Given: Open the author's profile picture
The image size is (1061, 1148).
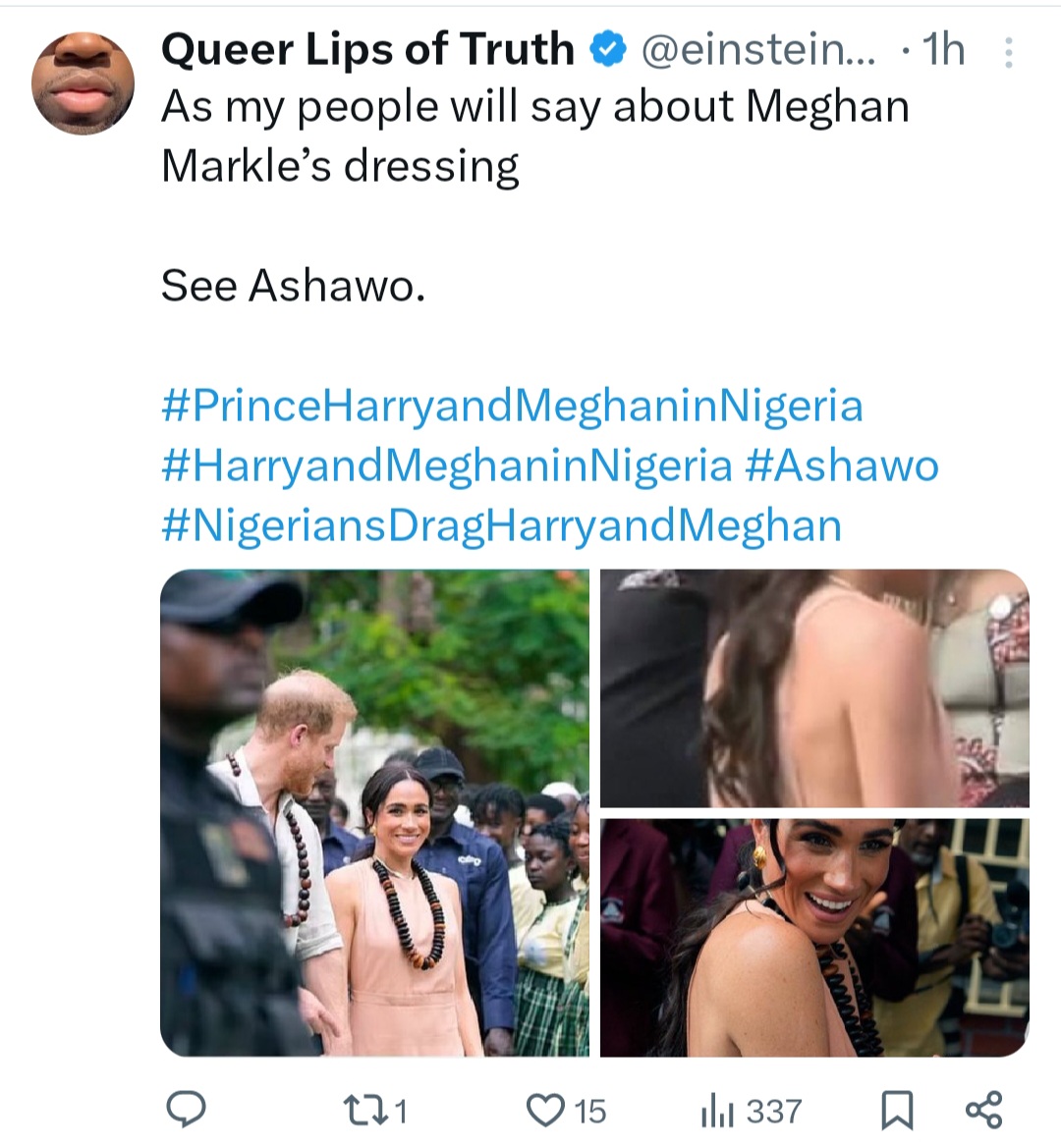Looking at the screenshot, I should tap(83, 82).
